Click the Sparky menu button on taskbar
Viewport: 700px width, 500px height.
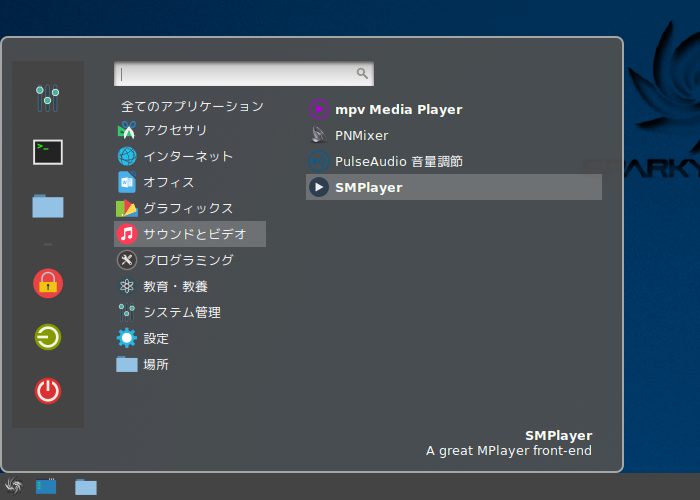tap(13, 486)
